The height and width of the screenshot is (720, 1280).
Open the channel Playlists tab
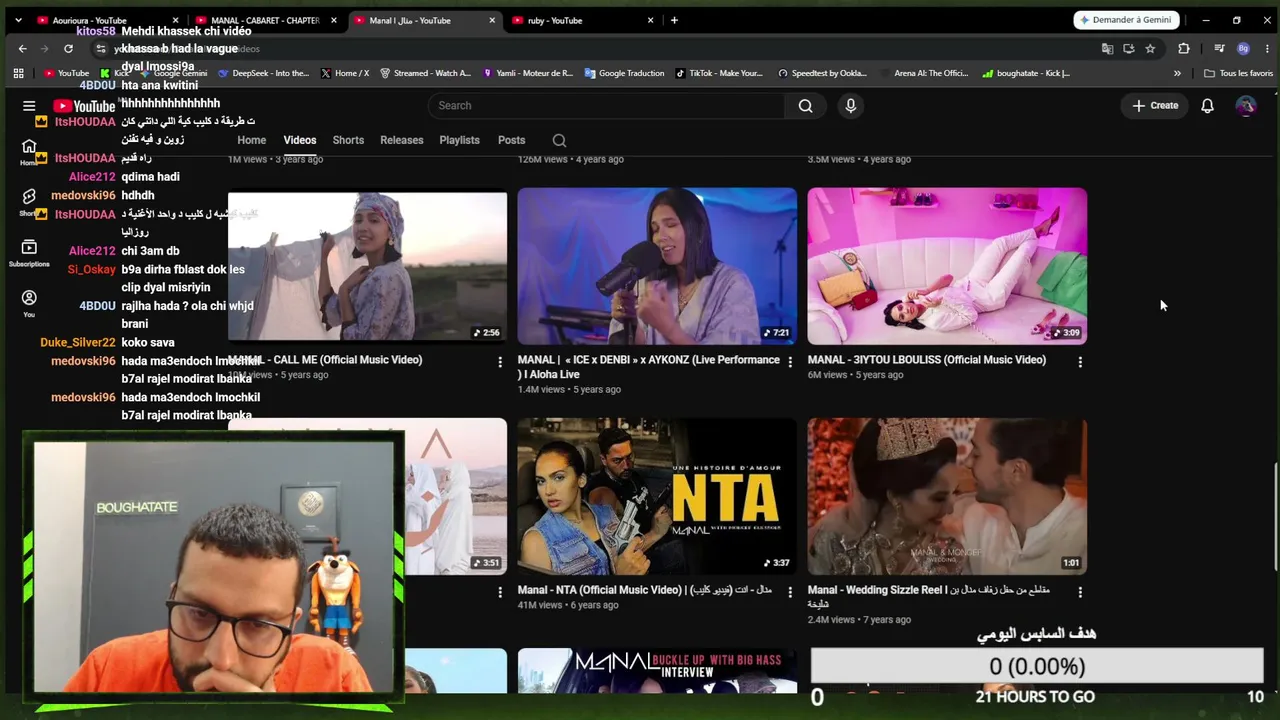(460, 141)
